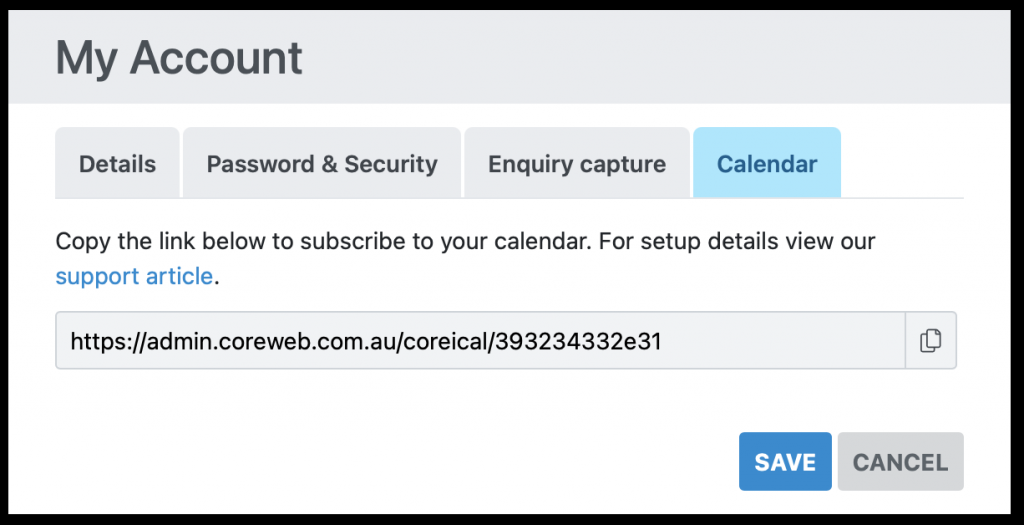Go to Password & Security settings
This screenshot has height=525, width=1024.
(322, 164)
